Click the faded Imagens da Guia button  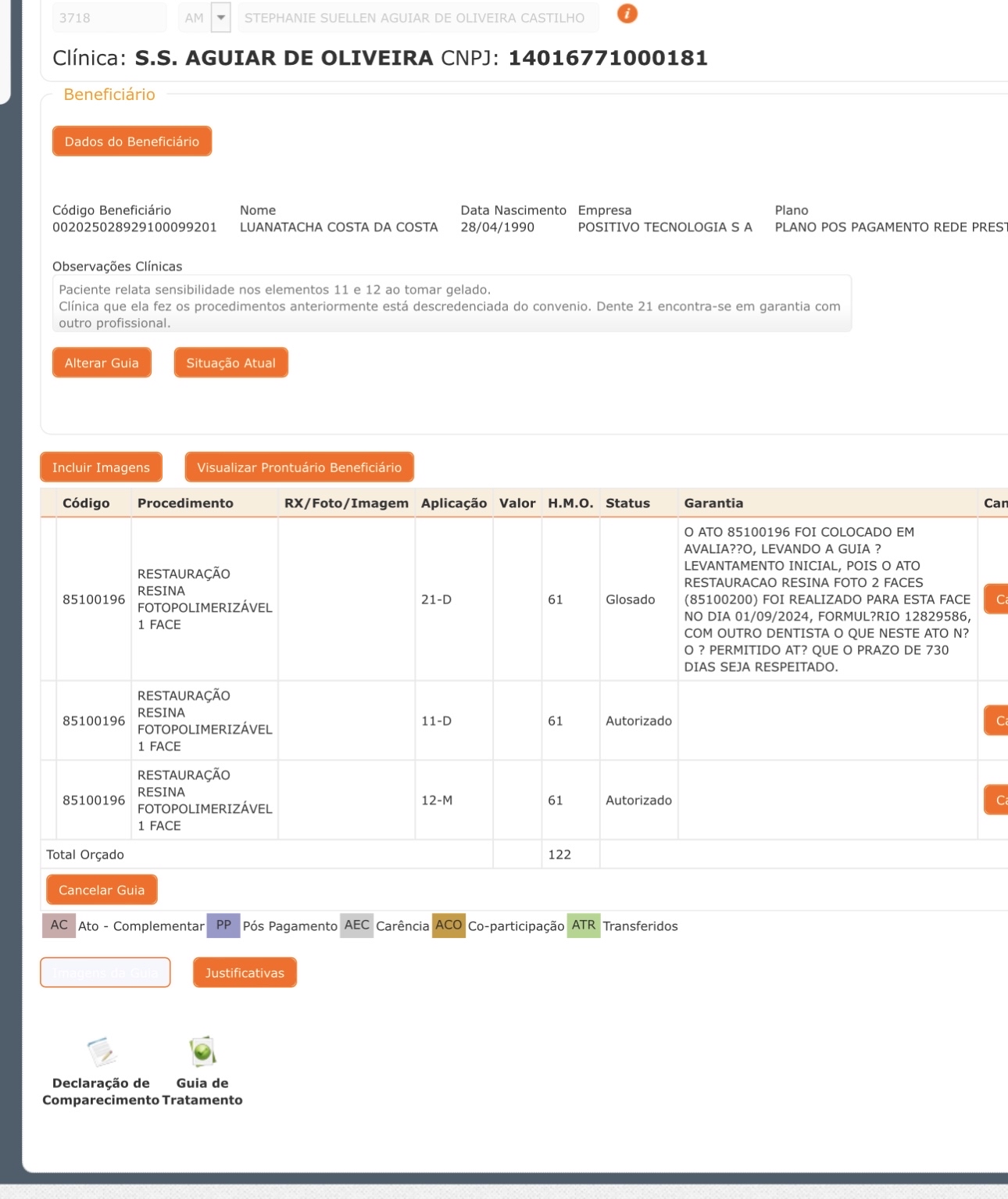[105, 972]
